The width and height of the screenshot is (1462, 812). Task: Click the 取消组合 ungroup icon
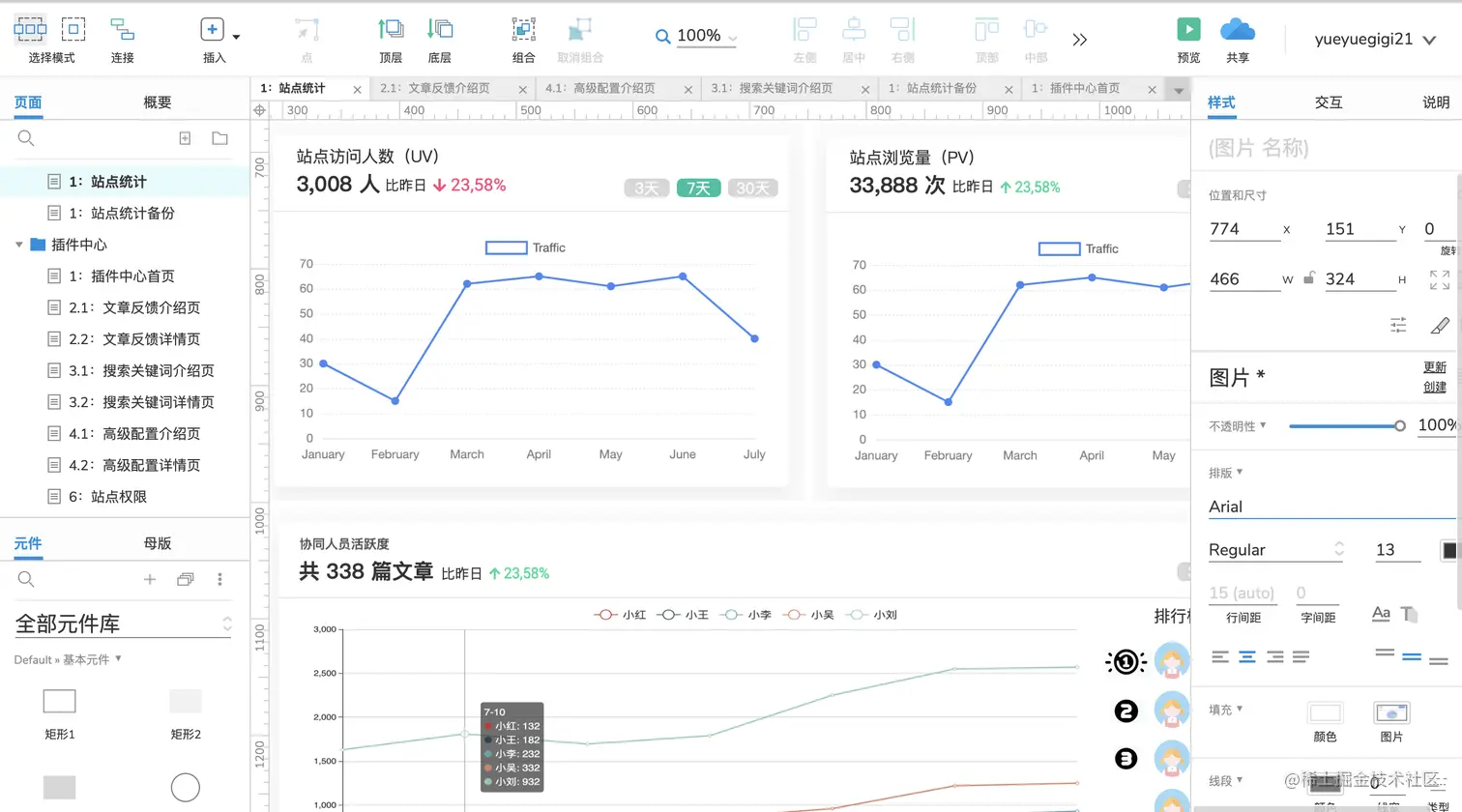(x=580, y=29)
